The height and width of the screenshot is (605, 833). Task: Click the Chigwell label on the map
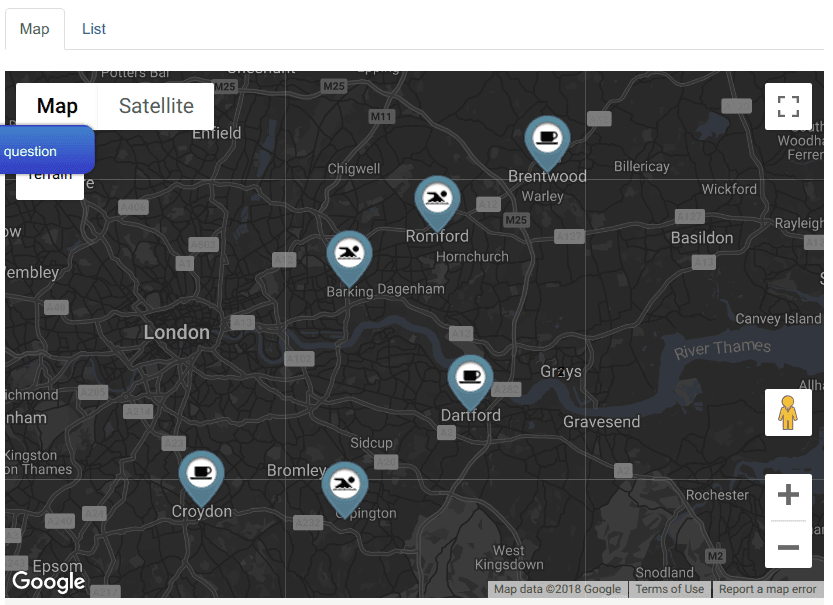tap(354, 169)
